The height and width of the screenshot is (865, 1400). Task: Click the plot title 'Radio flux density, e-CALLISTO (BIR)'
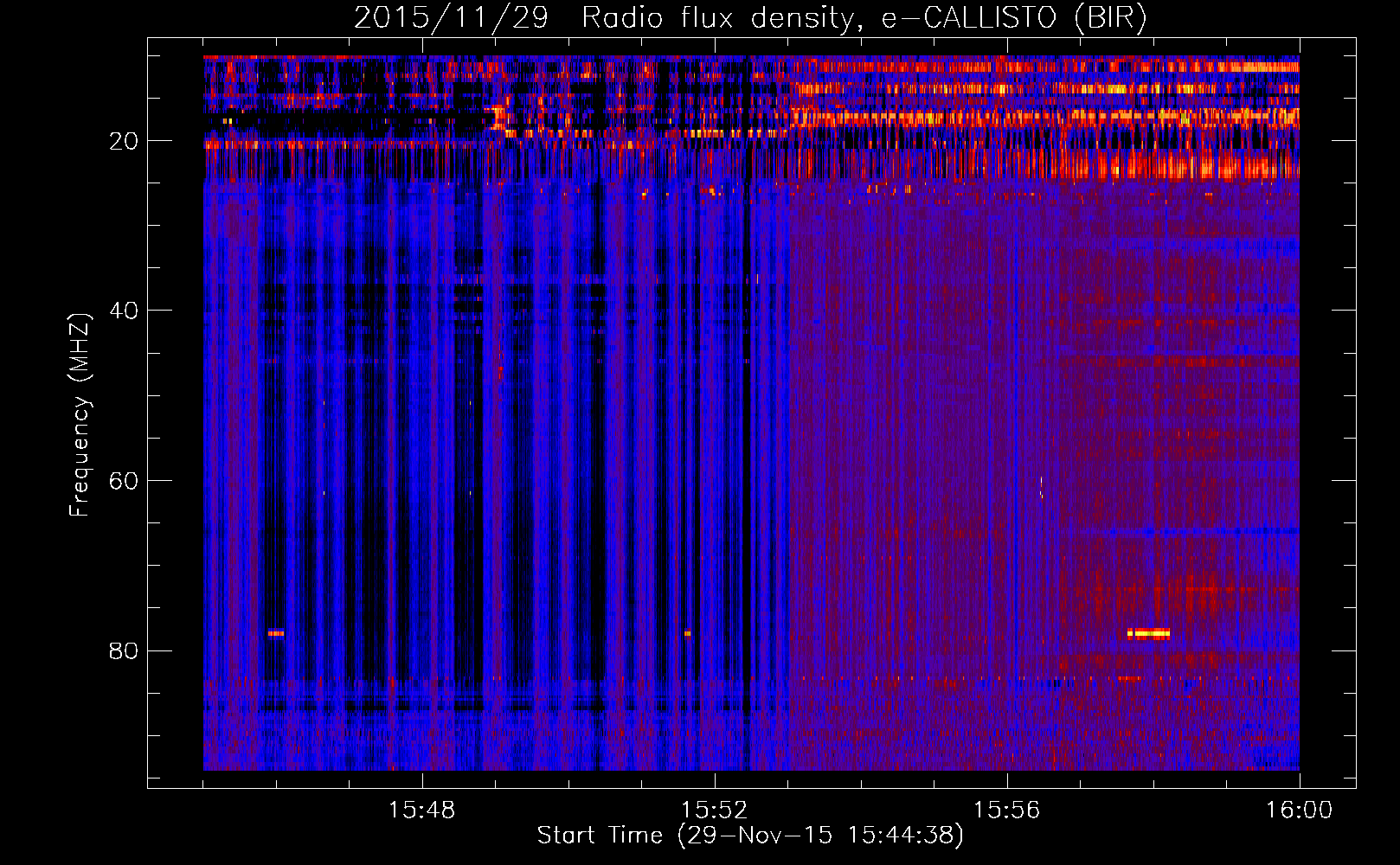click(864, 18)
